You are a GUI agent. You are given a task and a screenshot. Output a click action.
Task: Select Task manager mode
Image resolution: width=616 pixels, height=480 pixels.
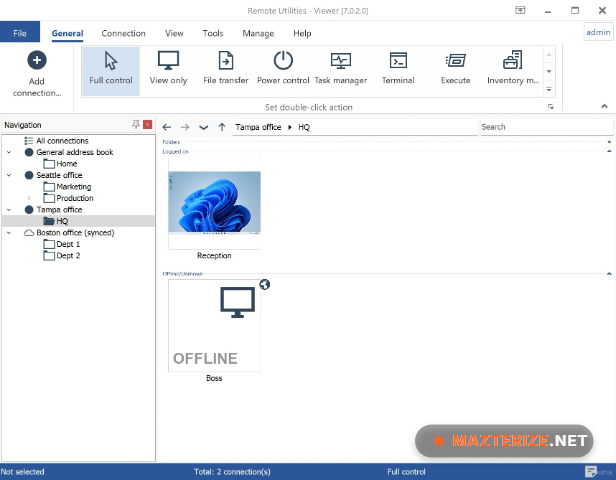pos(341,71)
